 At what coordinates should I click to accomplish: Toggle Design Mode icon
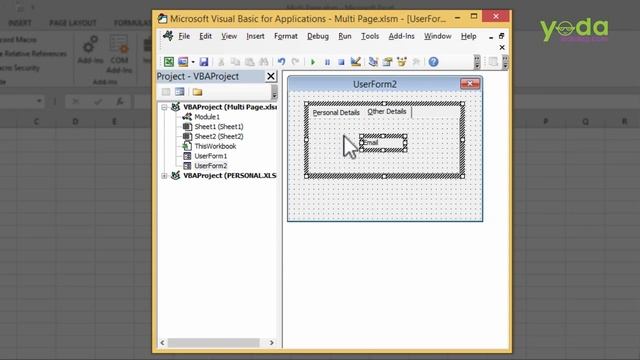(356, 62)
